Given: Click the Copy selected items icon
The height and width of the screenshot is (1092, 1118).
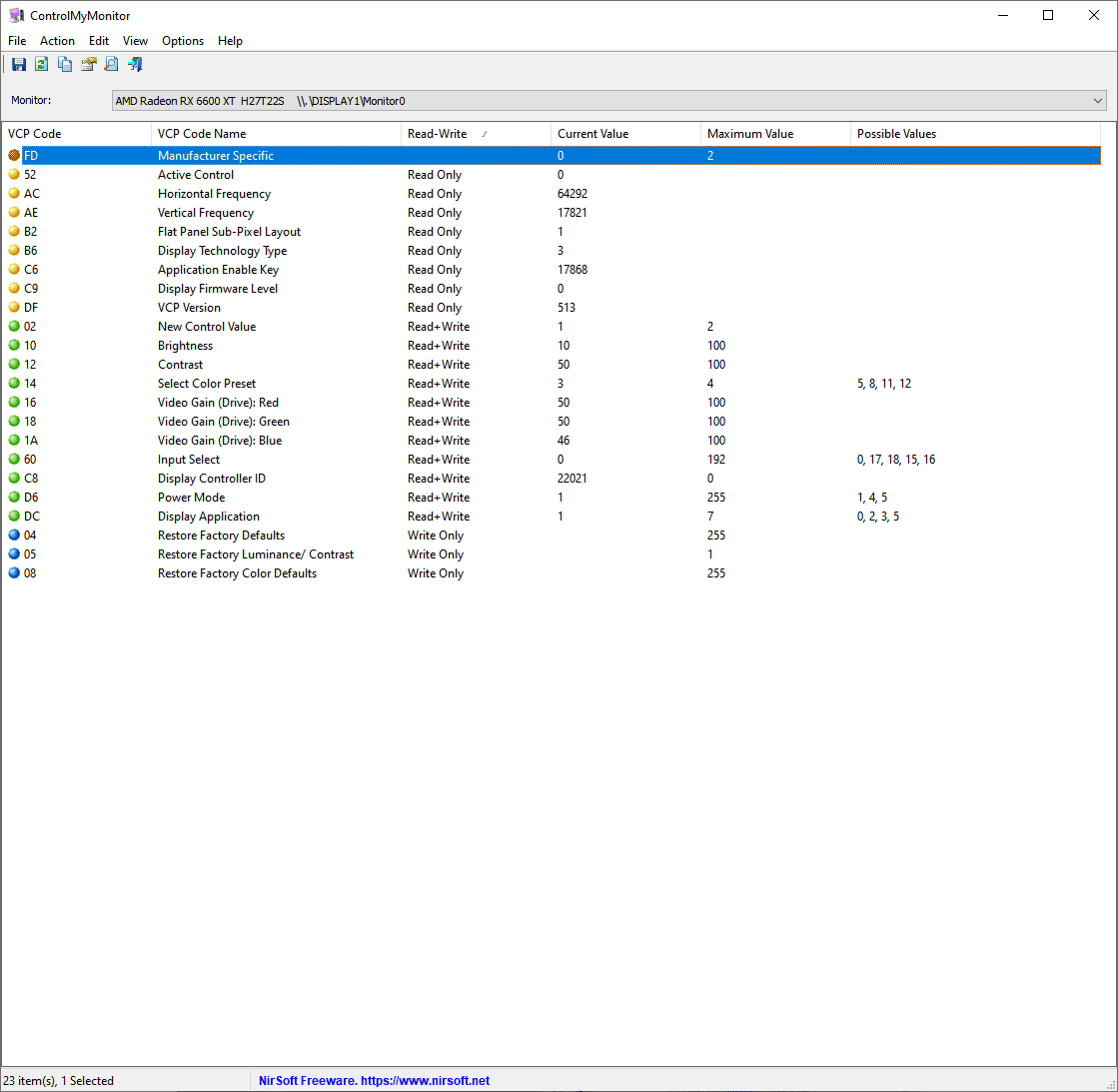Looking at the screenshot, I should click(65, 64).
